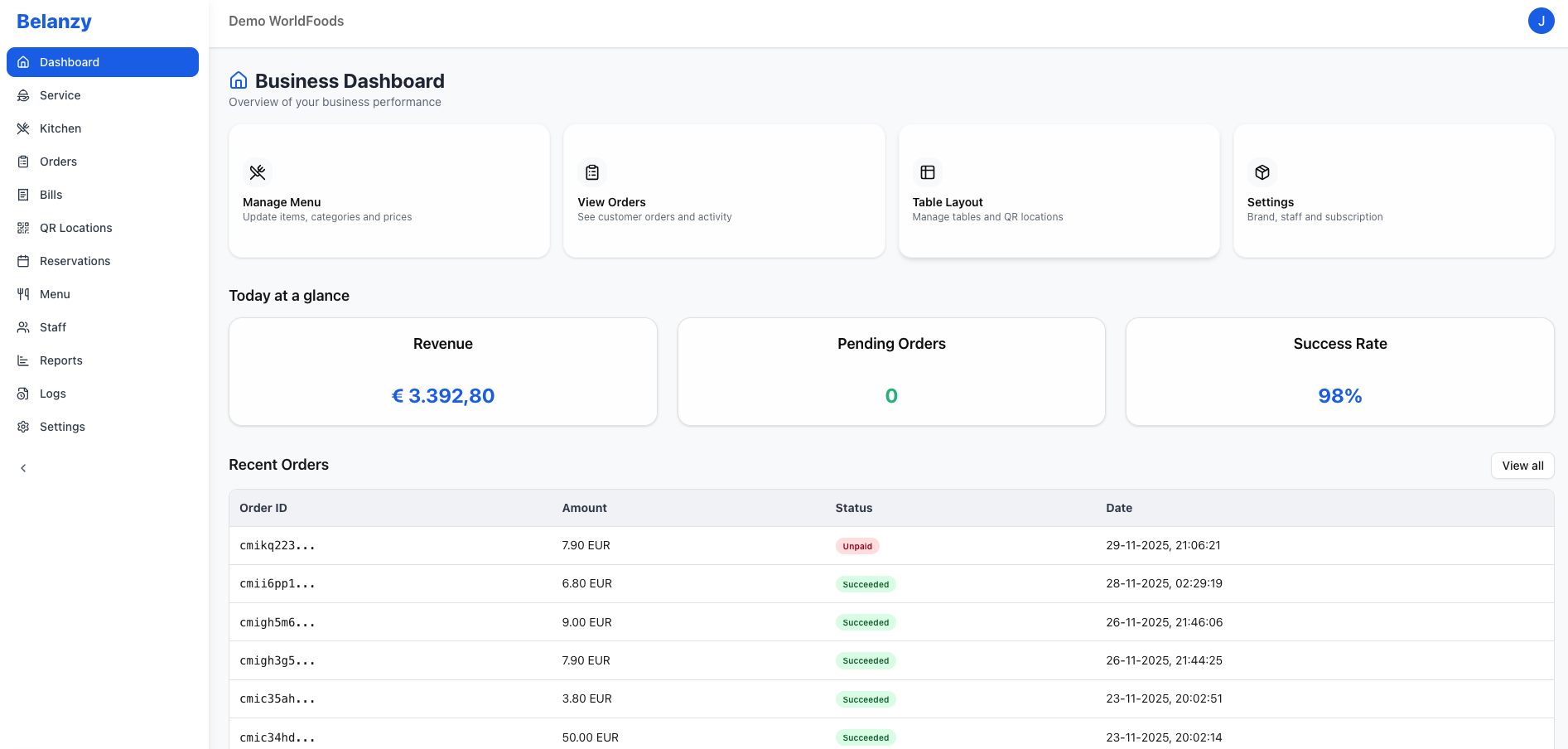Viewport: 1568px width, 749px height.
Task: Open the Manage Menu utensils icon
Action: click(x=258, y=172)
